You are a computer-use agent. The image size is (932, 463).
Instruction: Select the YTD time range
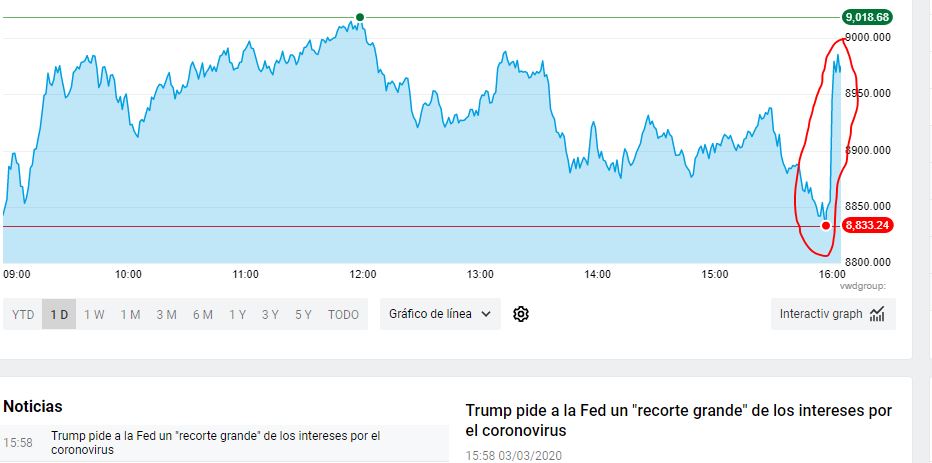click(x=22, y=315)
